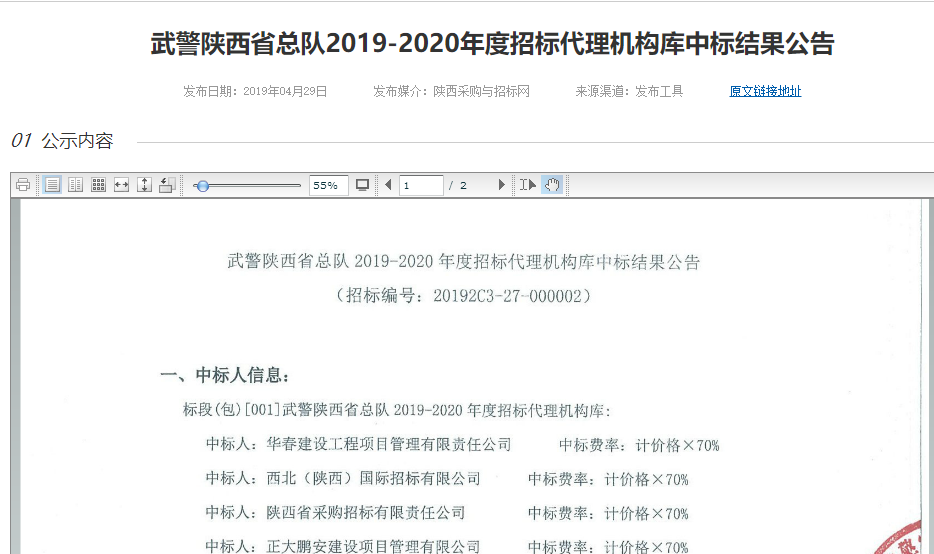934x554 pixels.
Task: Click the zoom slider handle
Action: 203,185
